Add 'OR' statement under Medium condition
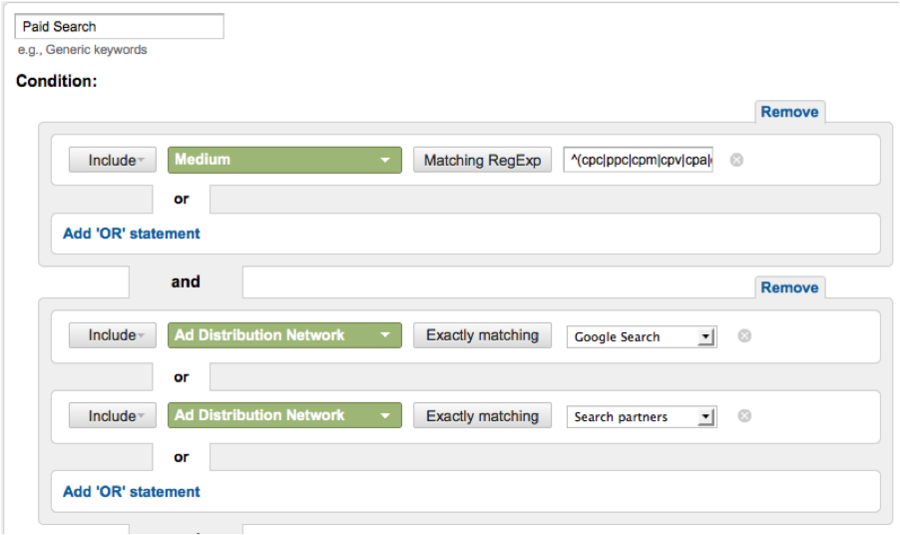900x535 pixels. [x=131, y=234]
